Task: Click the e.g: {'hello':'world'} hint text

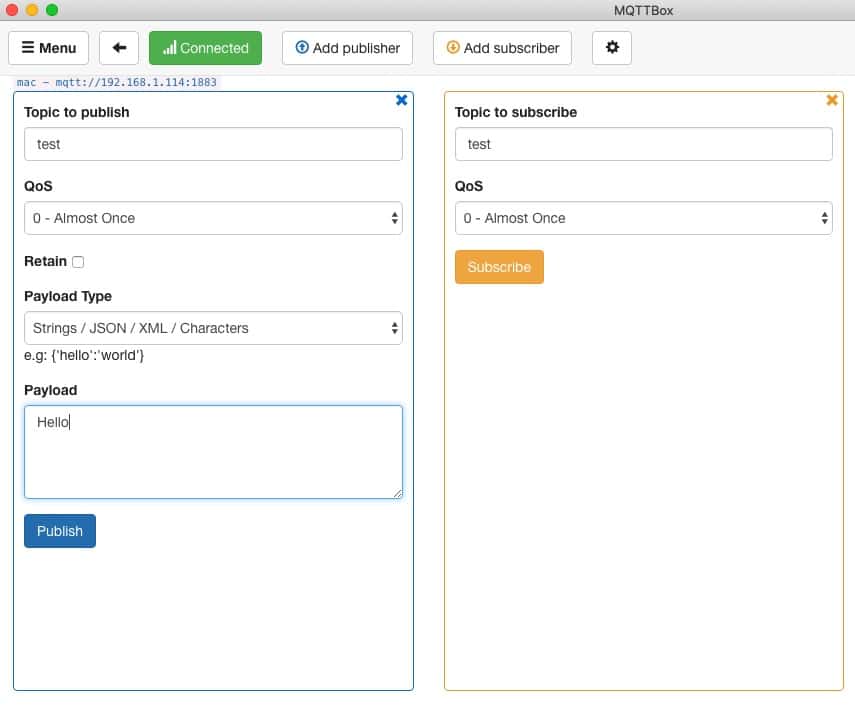Action: coord(84,355)
